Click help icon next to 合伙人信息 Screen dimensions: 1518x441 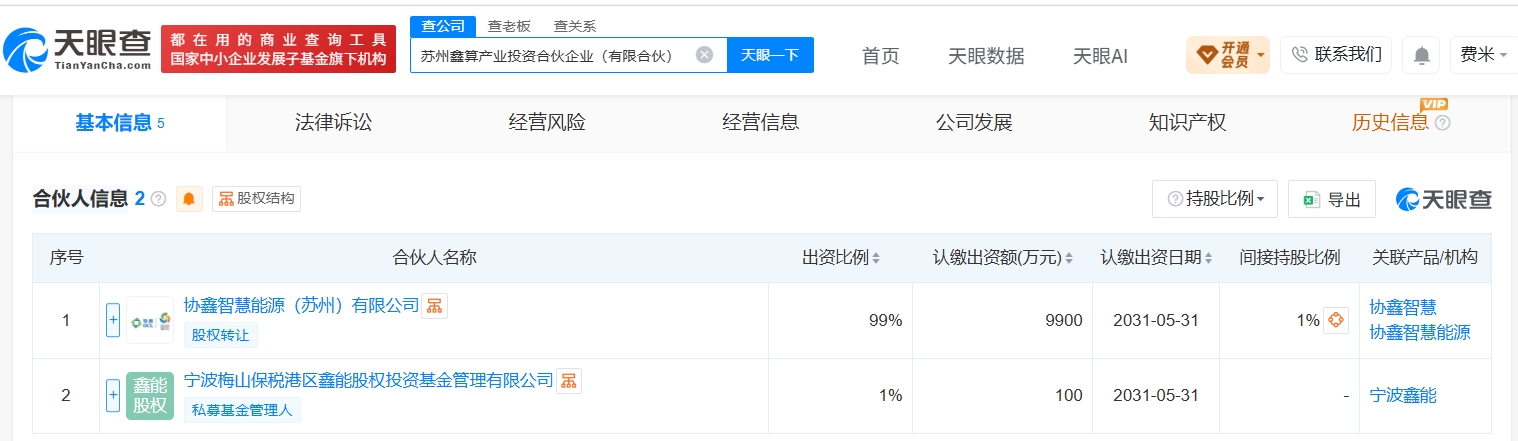click(x=158, y=199)
